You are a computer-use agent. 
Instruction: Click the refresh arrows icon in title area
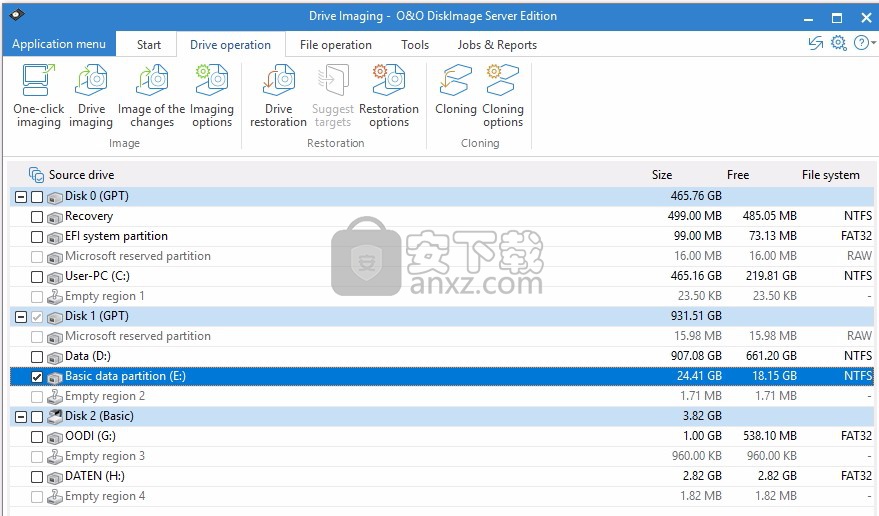(x=816, y=43)
